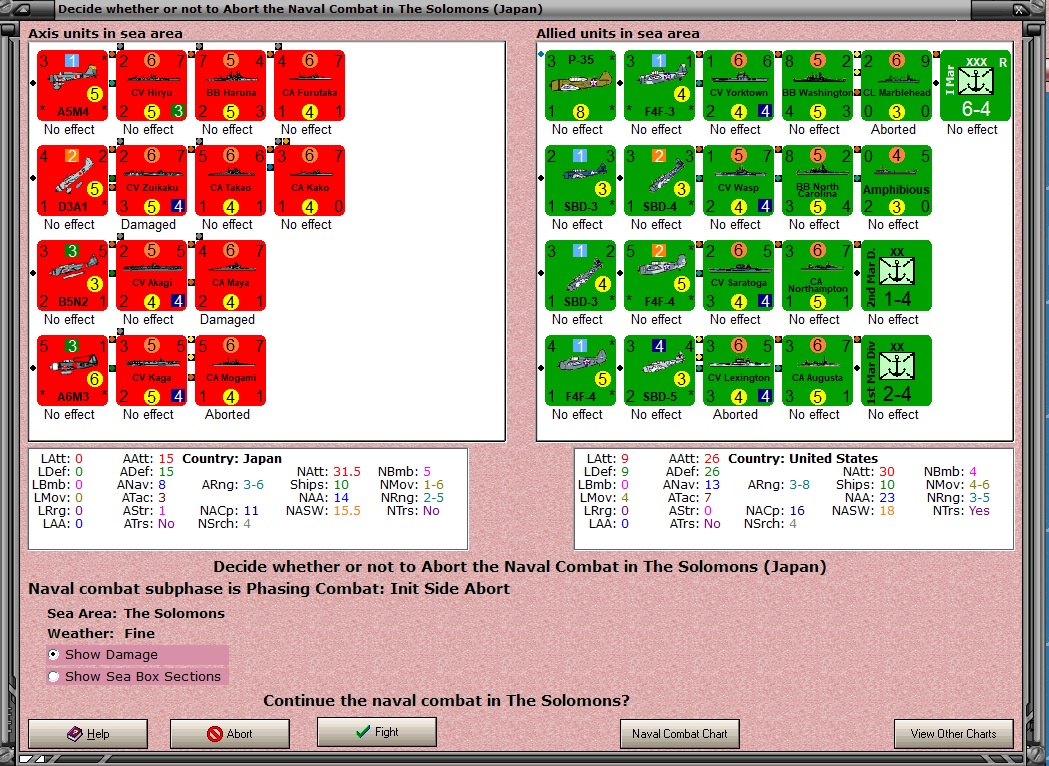Select the CV Akagi carrier counter
The width and height of the screenshot is (1049, 766).
pyautogui.click(x=151, y=276)
